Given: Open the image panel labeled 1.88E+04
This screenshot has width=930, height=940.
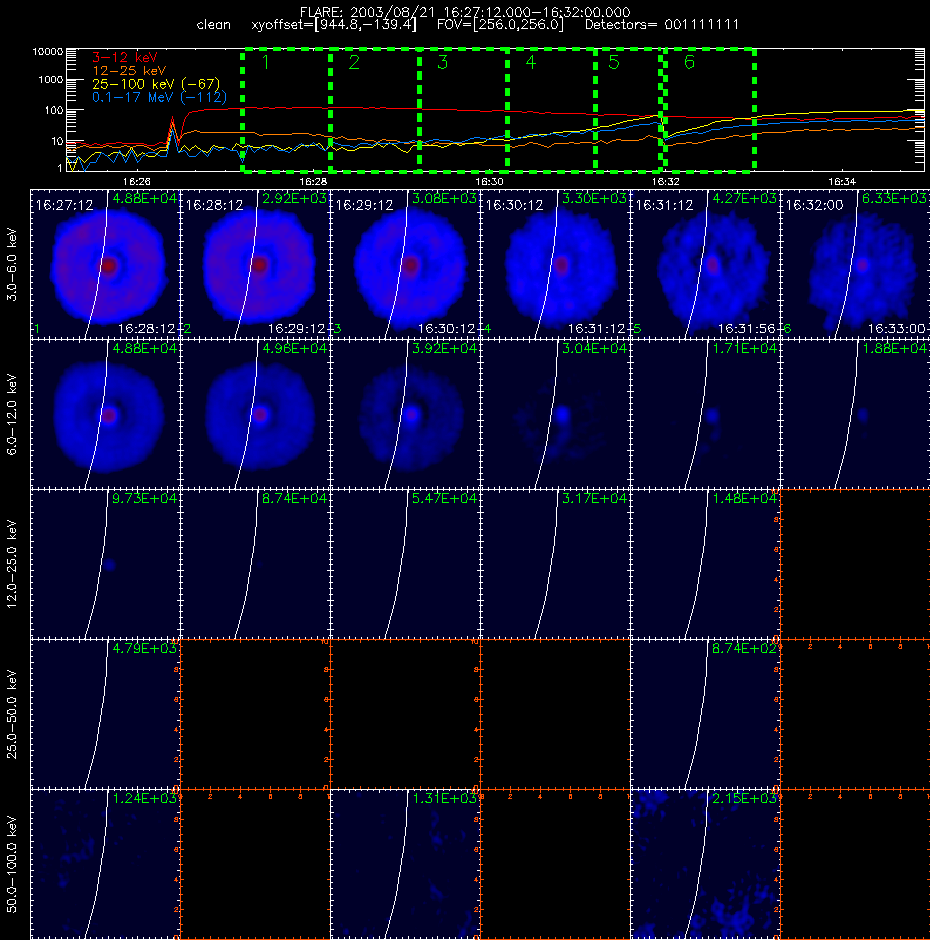Looking at the screenshot, I should click(855, 414).
